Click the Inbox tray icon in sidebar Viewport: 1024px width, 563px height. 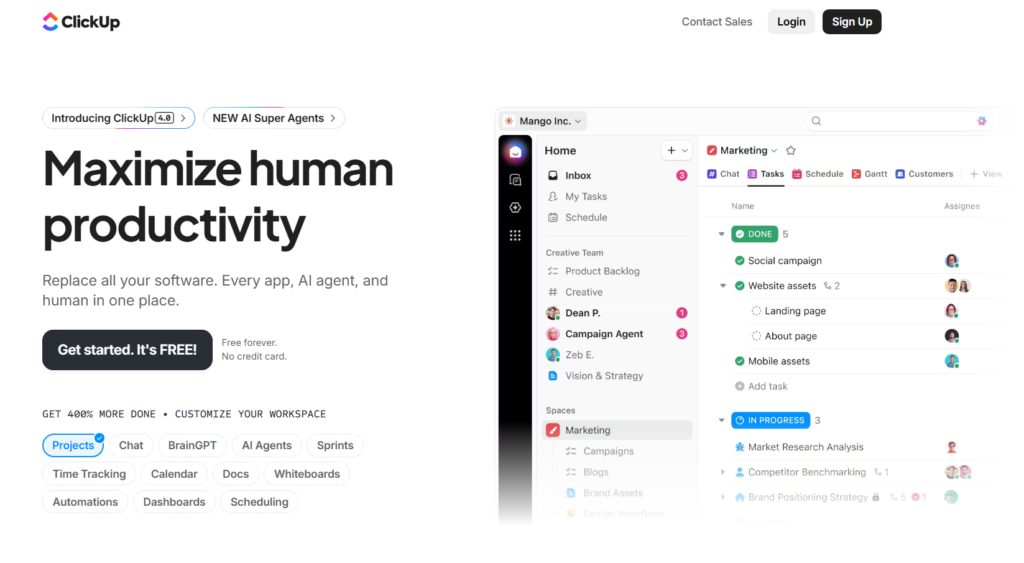[553, 176]
